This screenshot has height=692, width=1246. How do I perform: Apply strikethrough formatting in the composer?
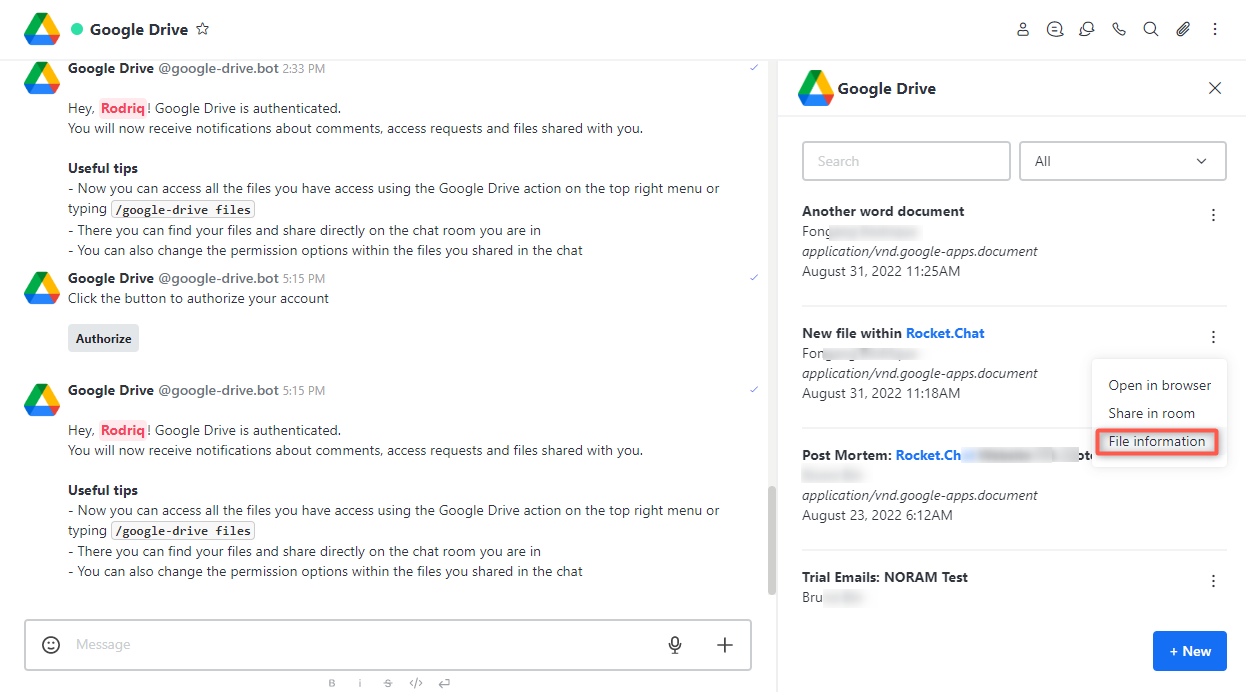pos(388,683)
